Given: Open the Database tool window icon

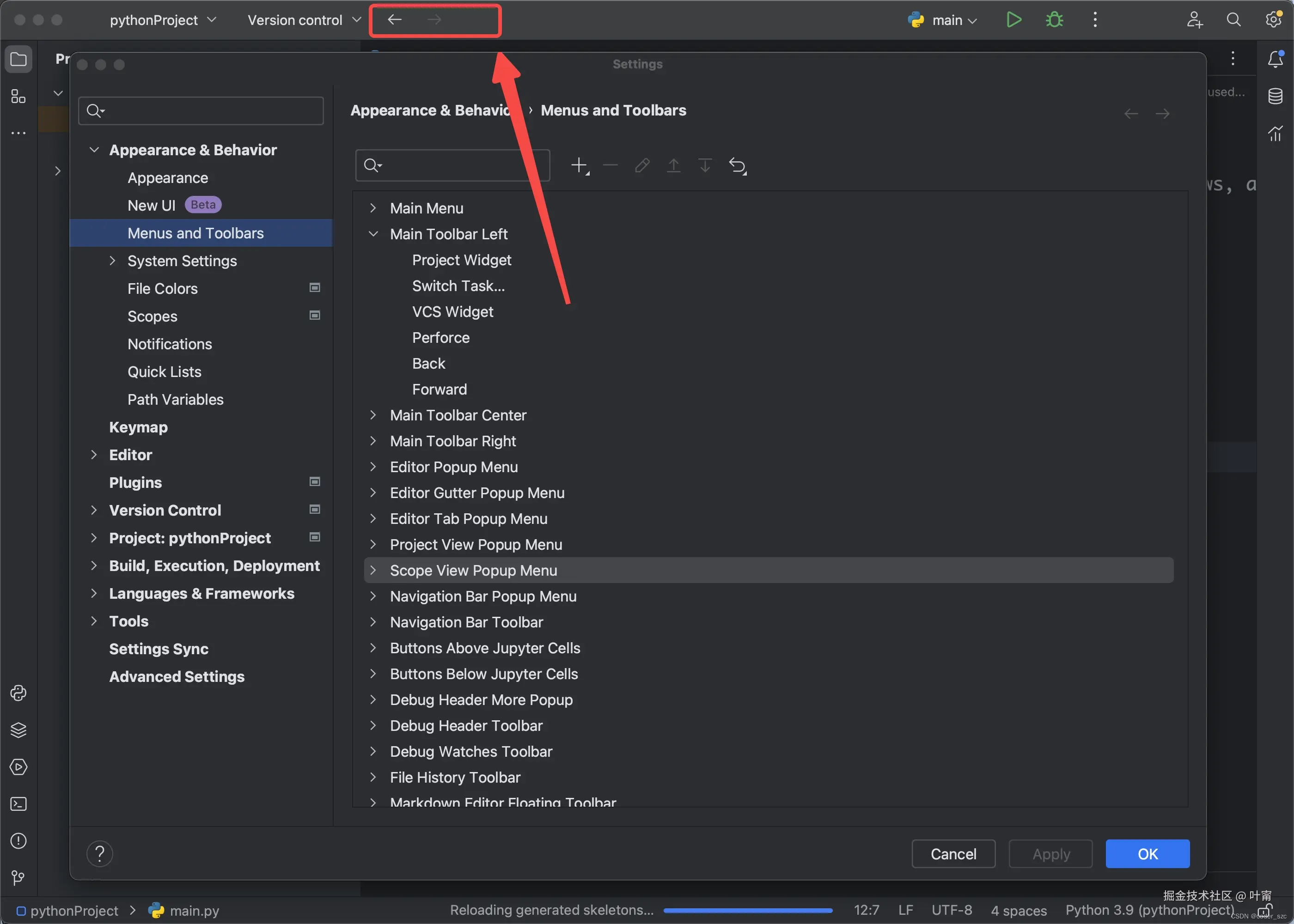Looking at the screenshot, I should pos(1275,96).
